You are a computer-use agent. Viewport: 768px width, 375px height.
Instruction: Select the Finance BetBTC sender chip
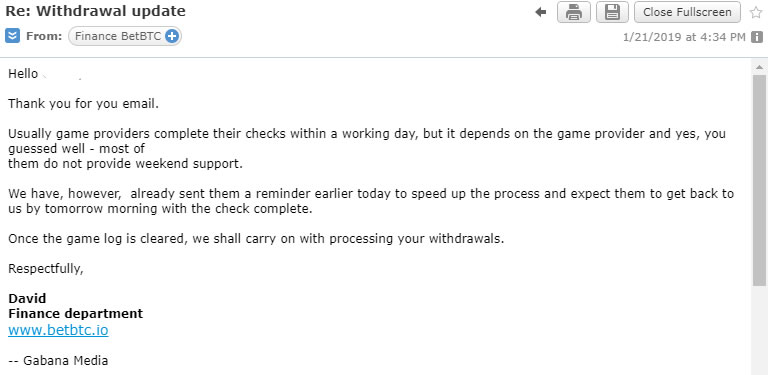pyautogui.click(x=125, y=36)
